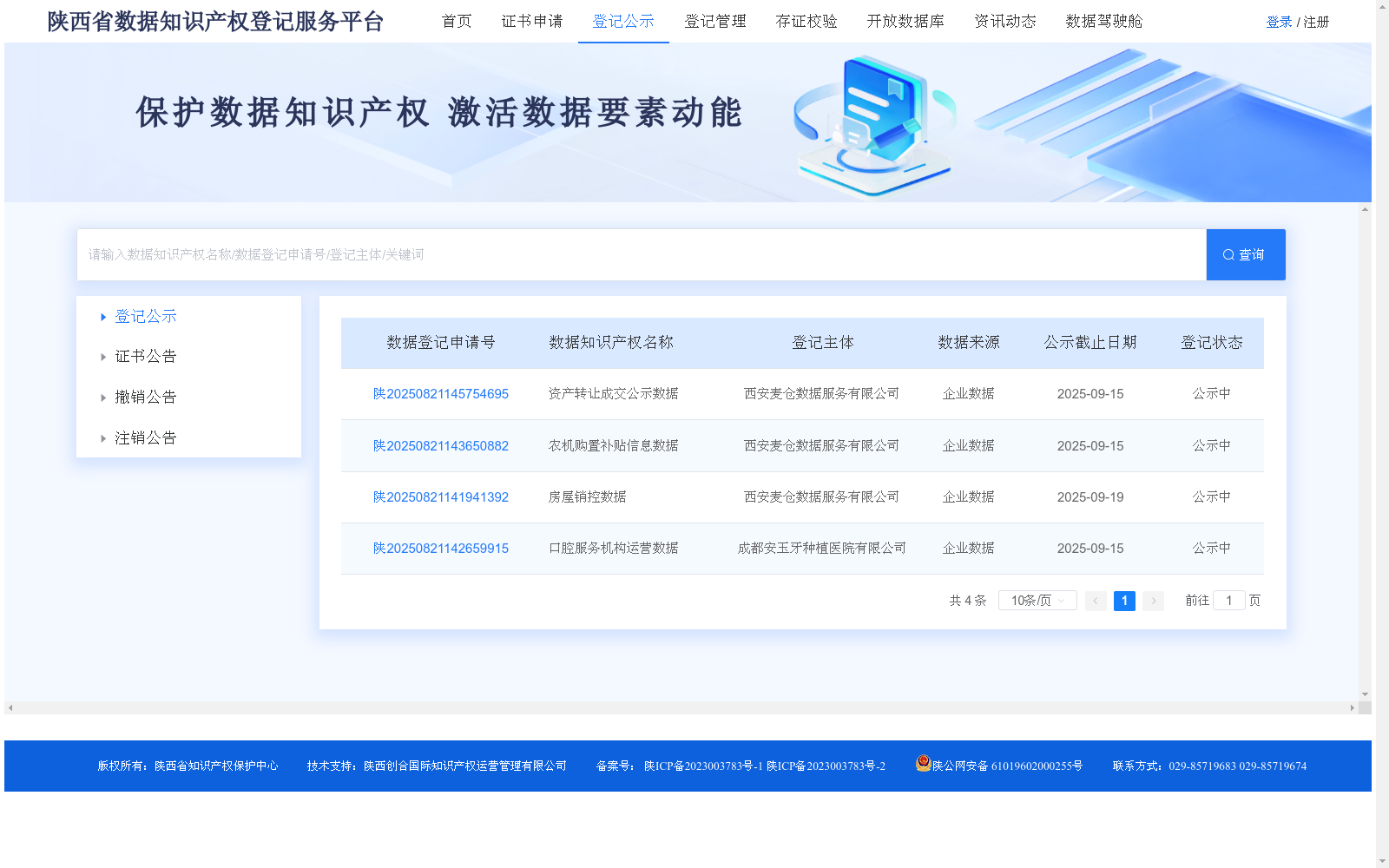The height and width of the screenshot is (868, 1389).
Task: Click the horizontal scrollbar right arrow
Action: 1353,708
